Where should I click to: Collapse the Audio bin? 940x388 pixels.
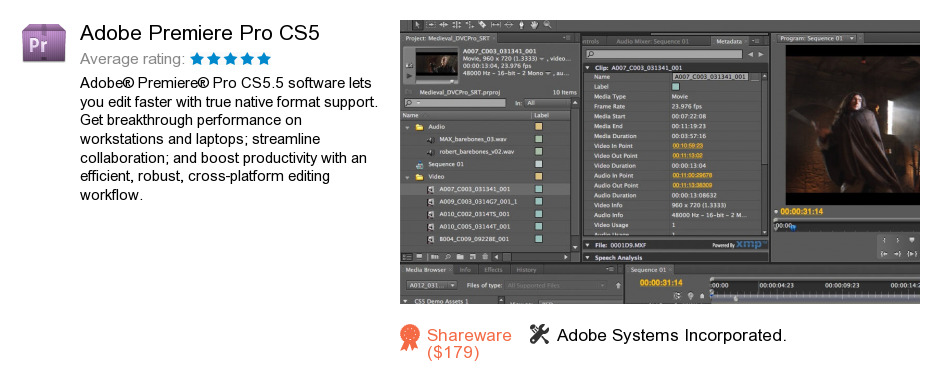(x=408, y=127)
